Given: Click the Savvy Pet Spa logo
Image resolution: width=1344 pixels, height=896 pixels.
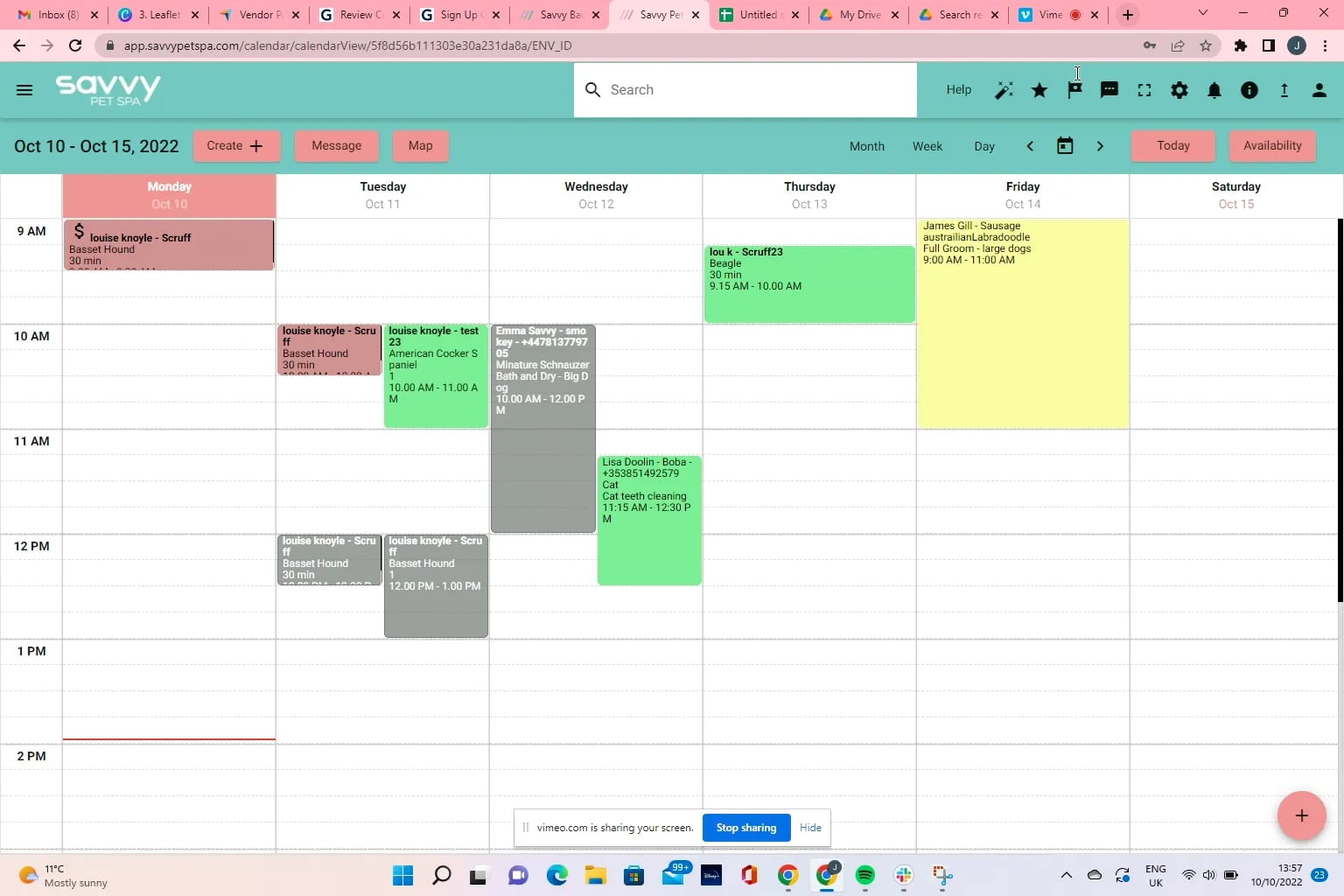Looking at the screenshot, I should tap(108, 89).
